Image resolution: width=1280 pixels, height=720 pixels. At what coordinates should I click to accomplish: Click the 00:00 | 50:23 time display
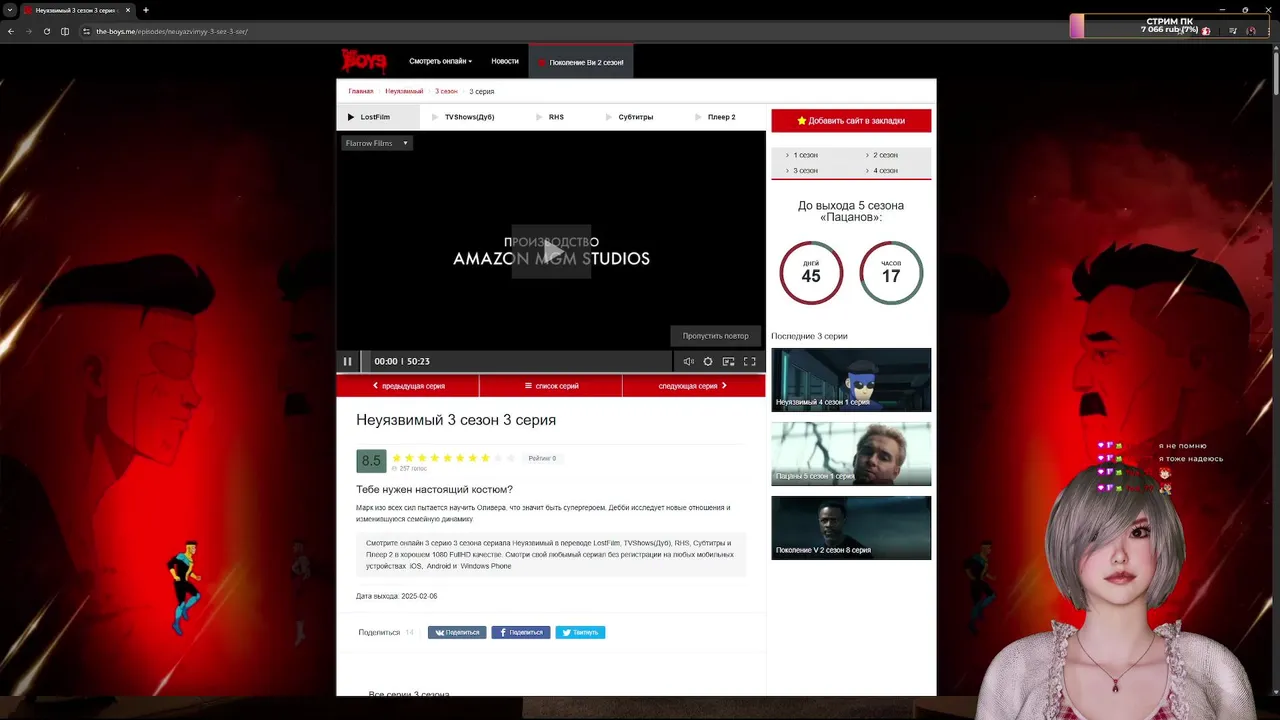402,361
